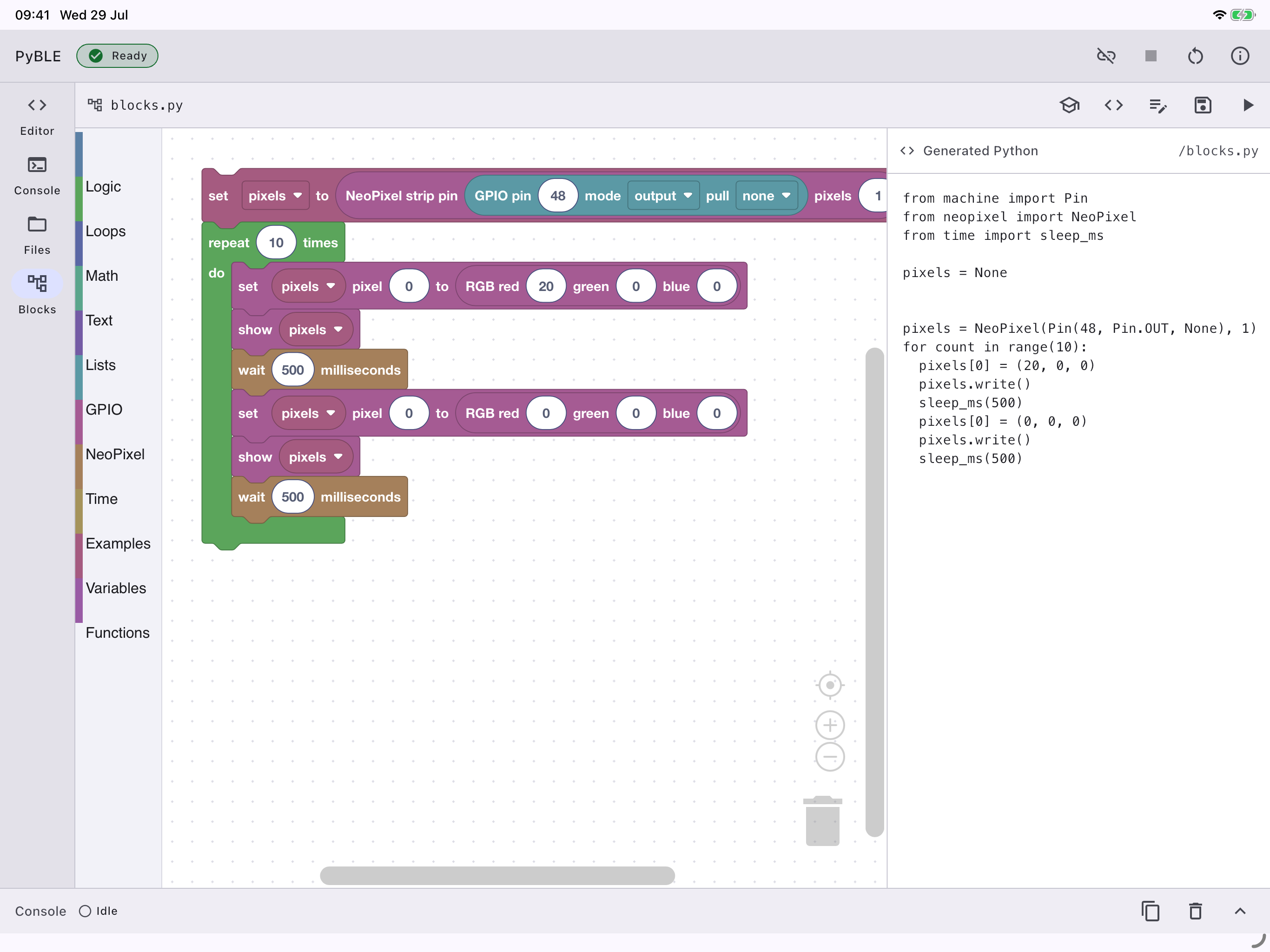This screenshot has width=1270, height=952.
Task: Click the restart device icon
Action: point(1195,56)
